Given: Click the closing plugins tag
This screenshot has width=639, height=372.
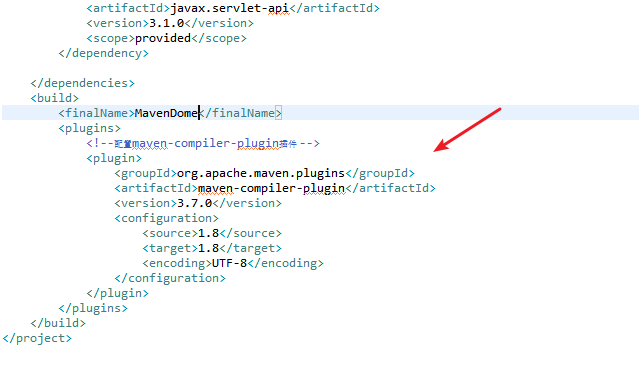Looking at the screenshot, I should [93, 308].
